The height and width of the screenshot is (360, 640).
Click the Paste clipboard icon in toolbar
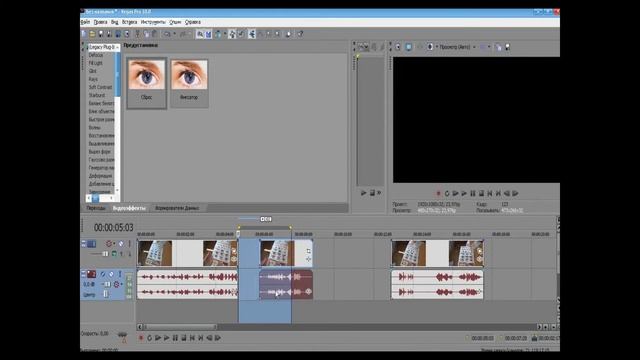coord(155,34)
